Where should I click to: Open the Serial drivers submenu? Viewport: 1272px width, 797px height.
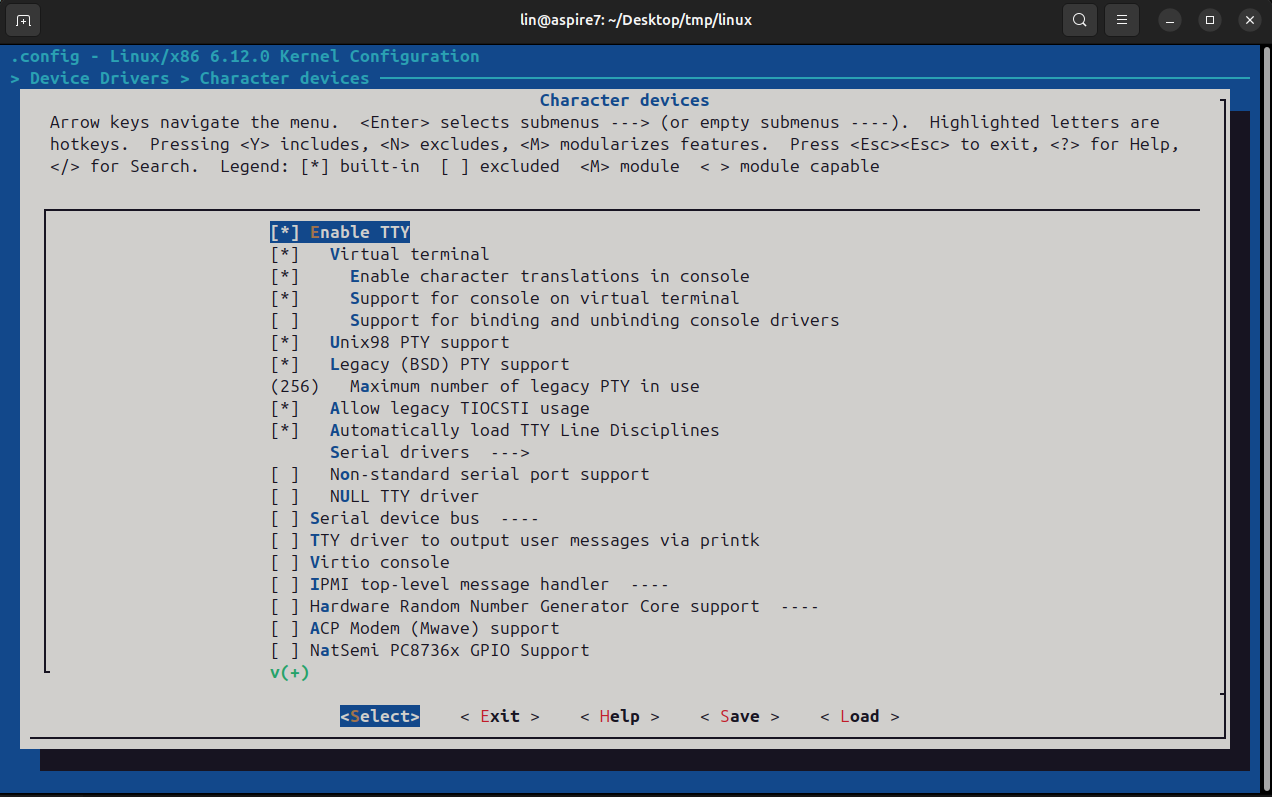coord(430,452)
